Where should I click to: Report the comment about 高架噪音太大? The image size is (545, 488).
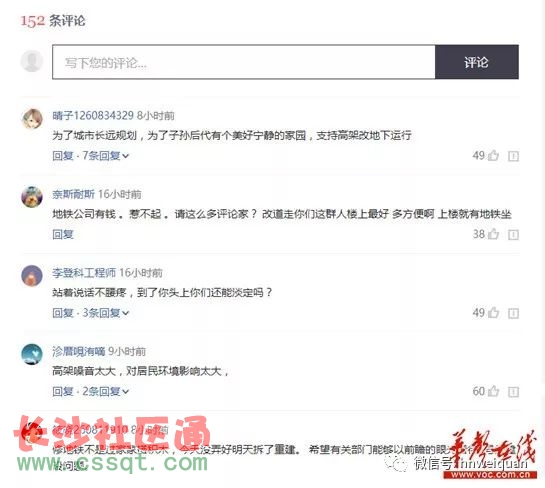[x=513, y=392]
